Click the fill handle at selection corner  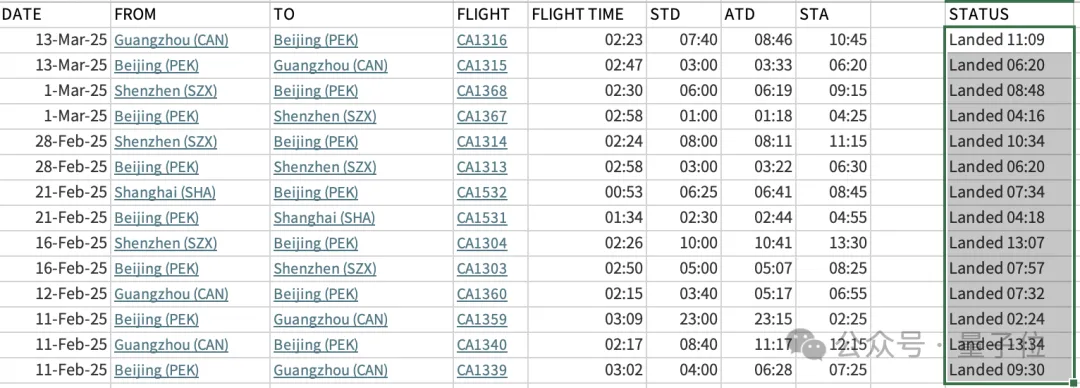(x=1073, y=383)
